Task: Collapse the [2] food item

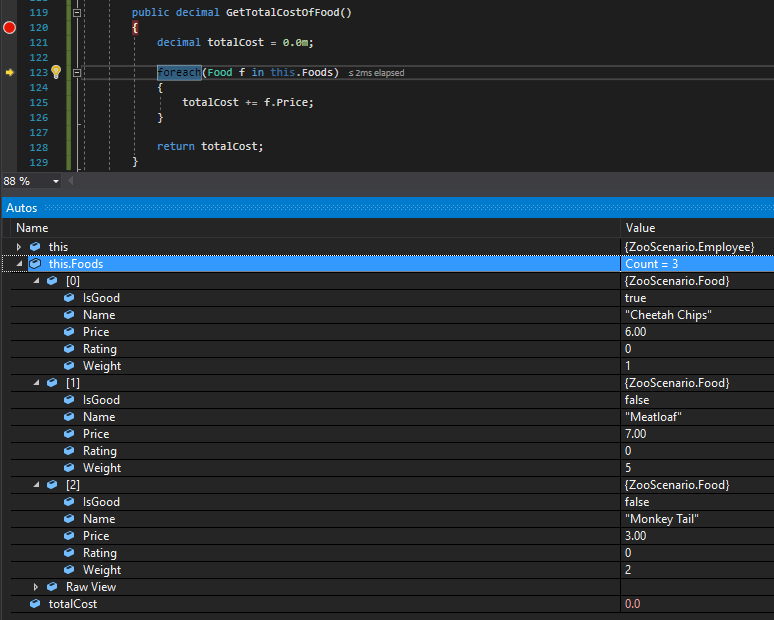Action: 36,485
